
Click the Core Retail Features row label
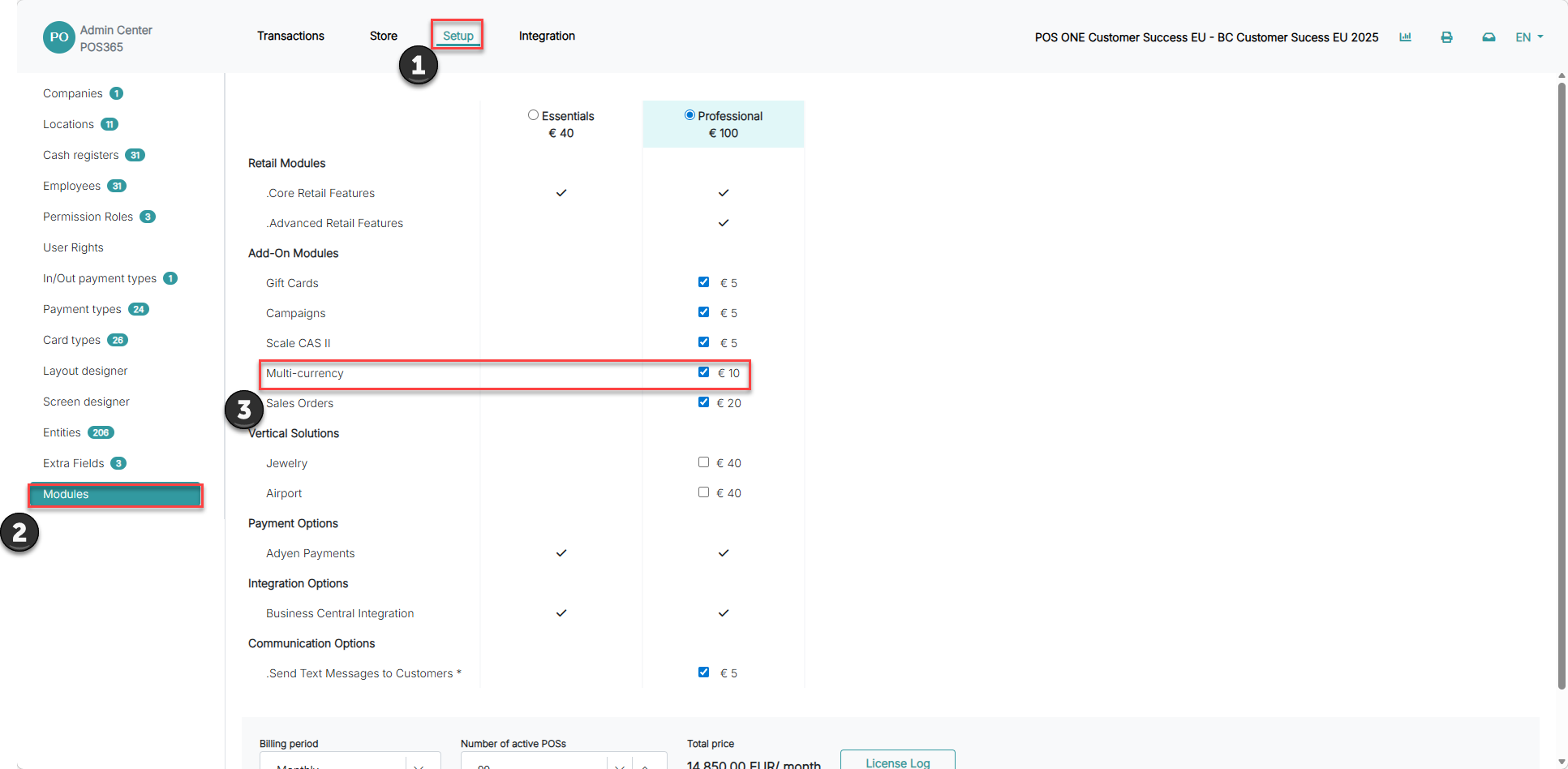point(320,193)
